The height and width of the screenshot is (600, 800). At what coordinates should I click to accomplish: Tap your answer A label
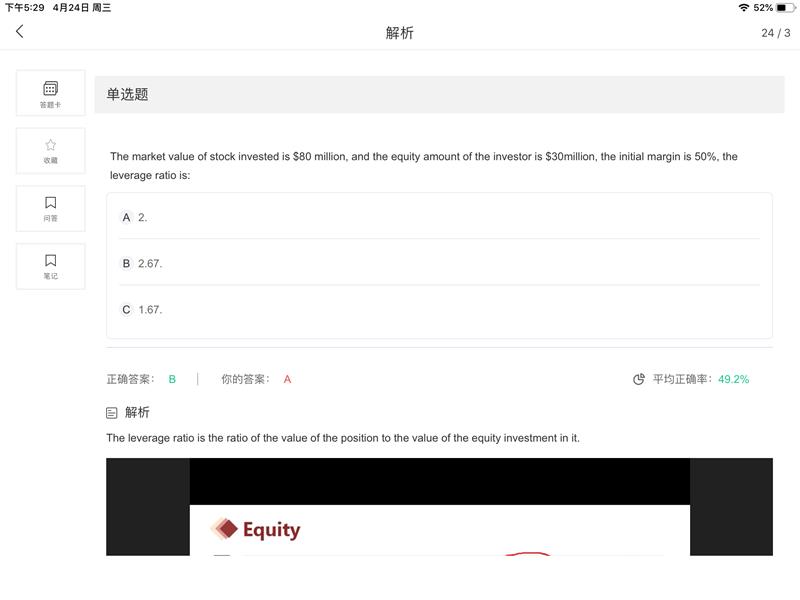pyautogui.click(x=287, y=379)
